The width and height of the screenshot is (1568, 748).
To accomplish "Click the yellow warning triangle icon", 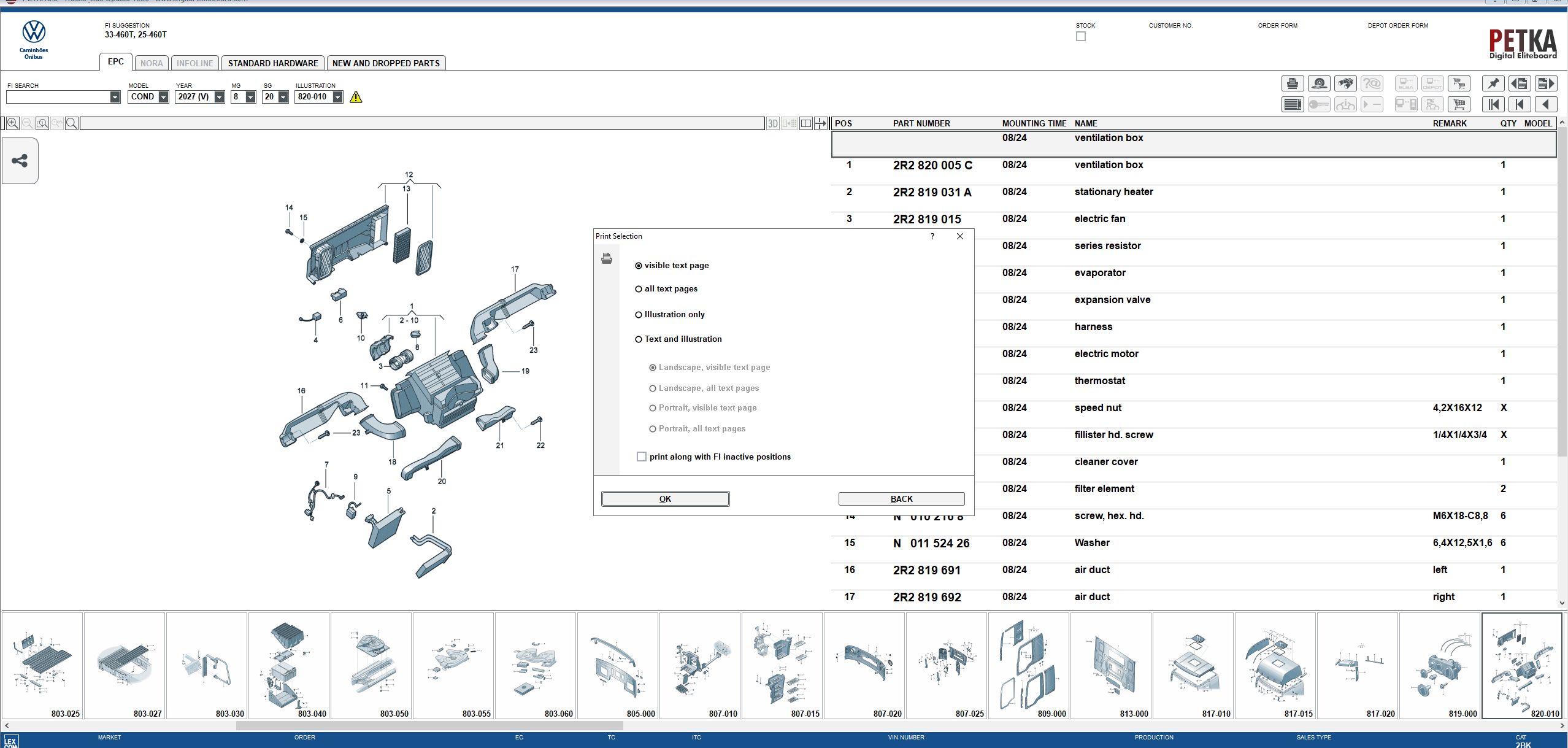I will (x=356, y=97).
